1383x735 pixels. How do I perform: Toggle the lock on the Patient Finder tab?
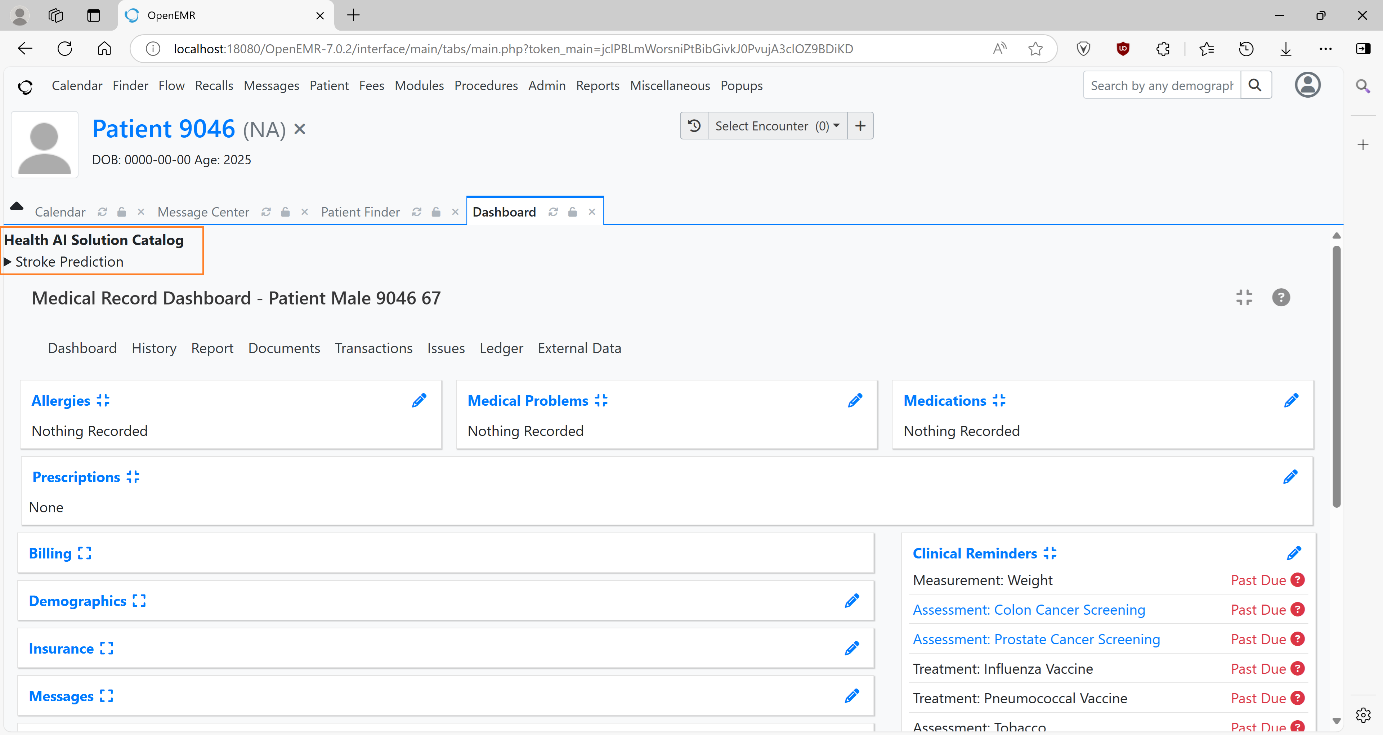tap(435, 211)
